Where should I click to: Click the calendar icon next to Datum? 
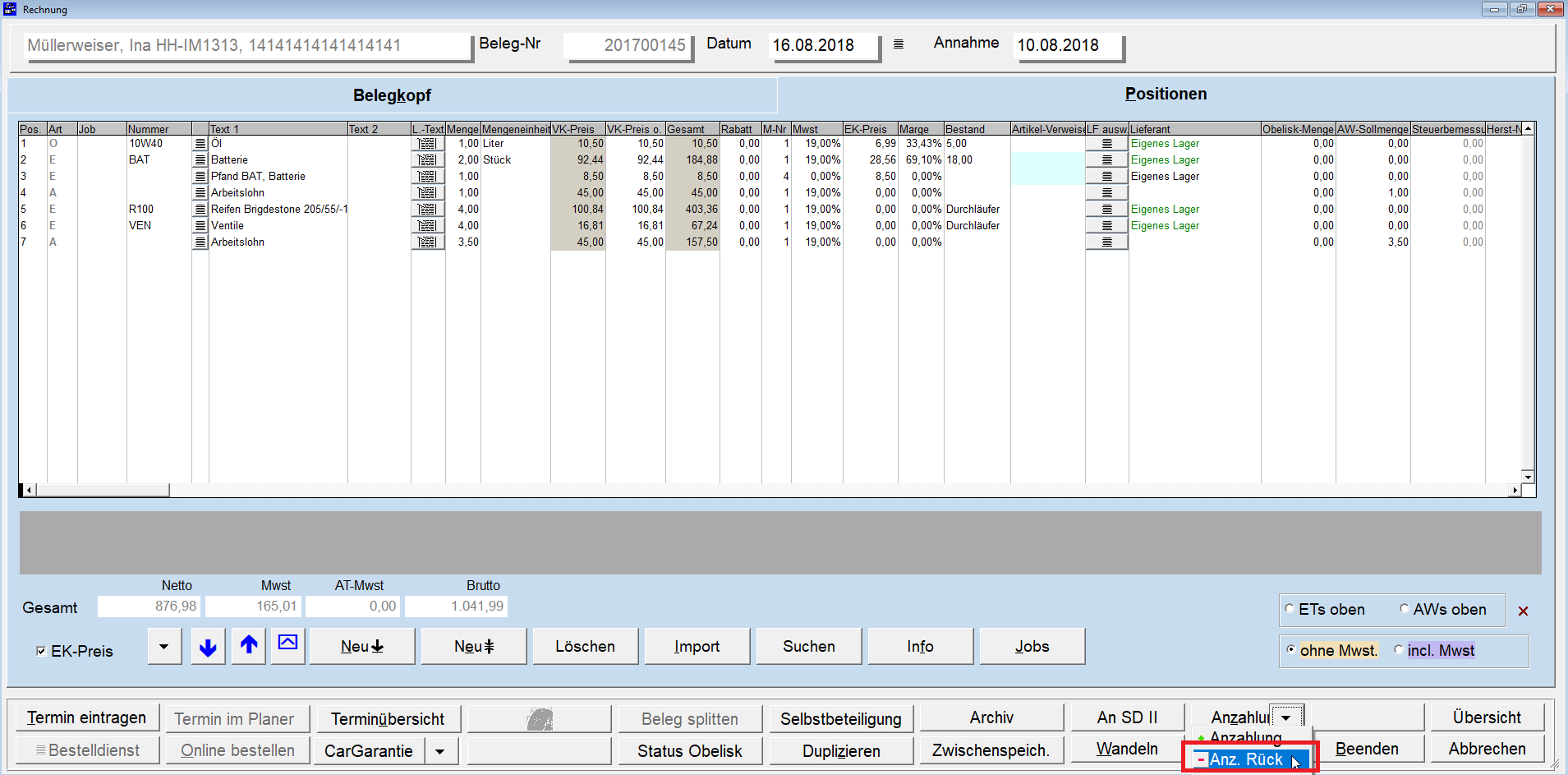[899, 44]
